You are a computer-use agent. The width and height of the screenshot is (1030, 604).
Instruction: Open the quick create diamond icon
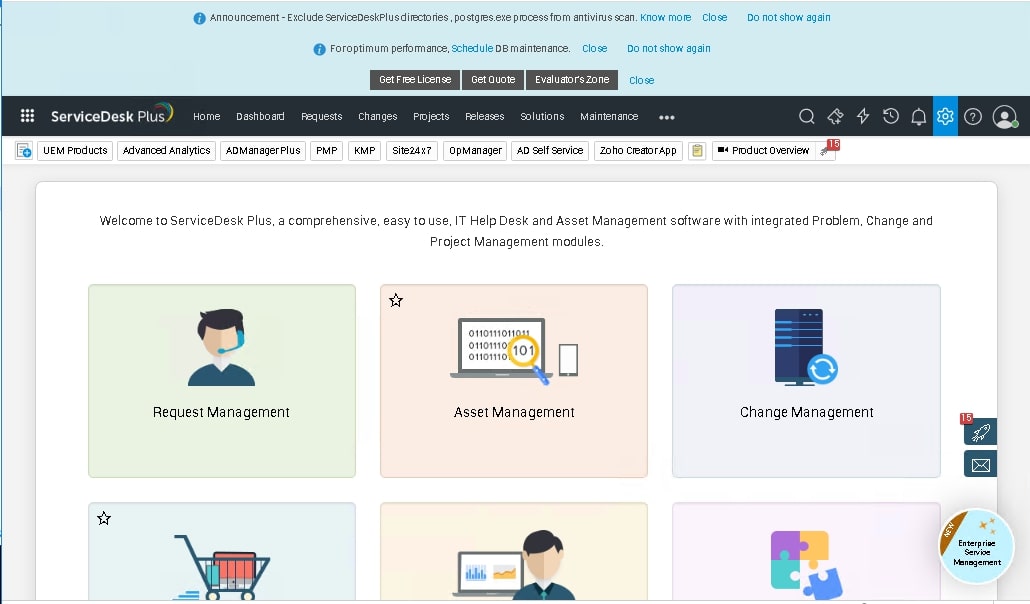coord(835,116)
